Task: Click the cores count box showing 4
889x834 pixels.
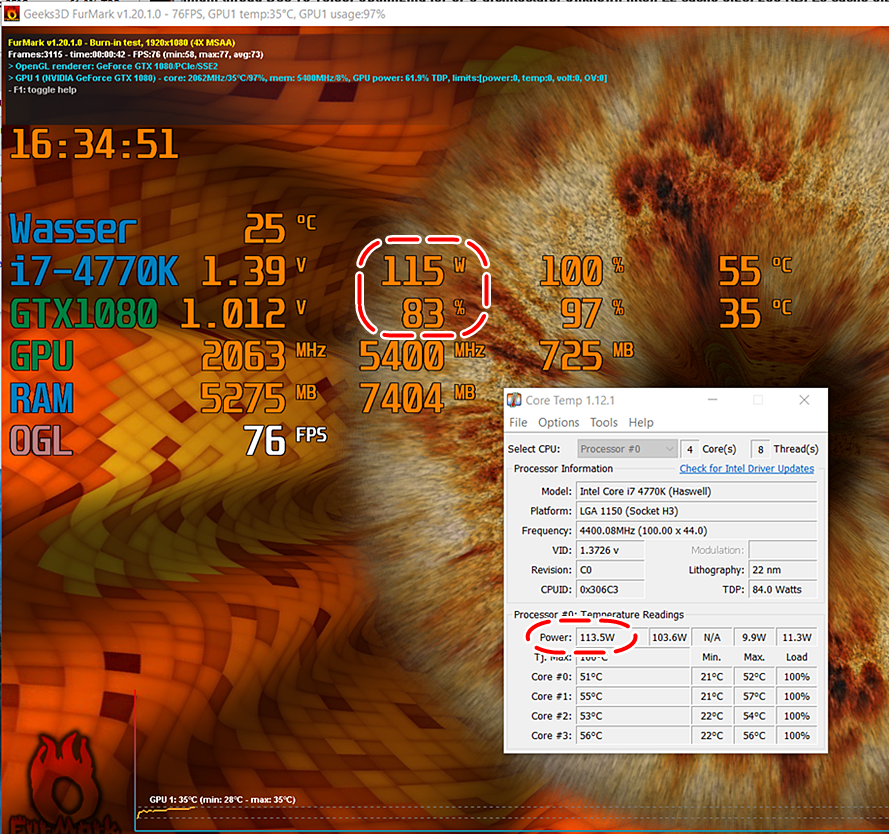Action: (689, 449)
